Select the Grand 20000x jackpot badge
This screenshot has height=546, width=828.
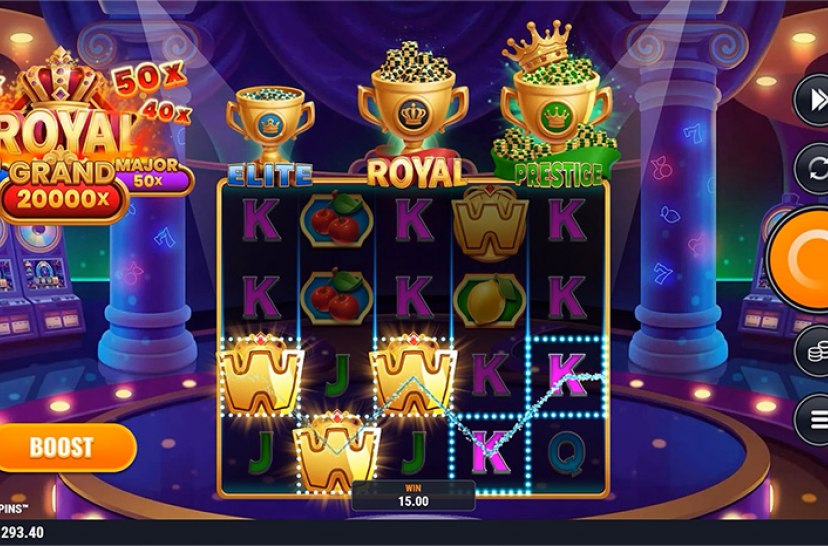tap(62, 191)
